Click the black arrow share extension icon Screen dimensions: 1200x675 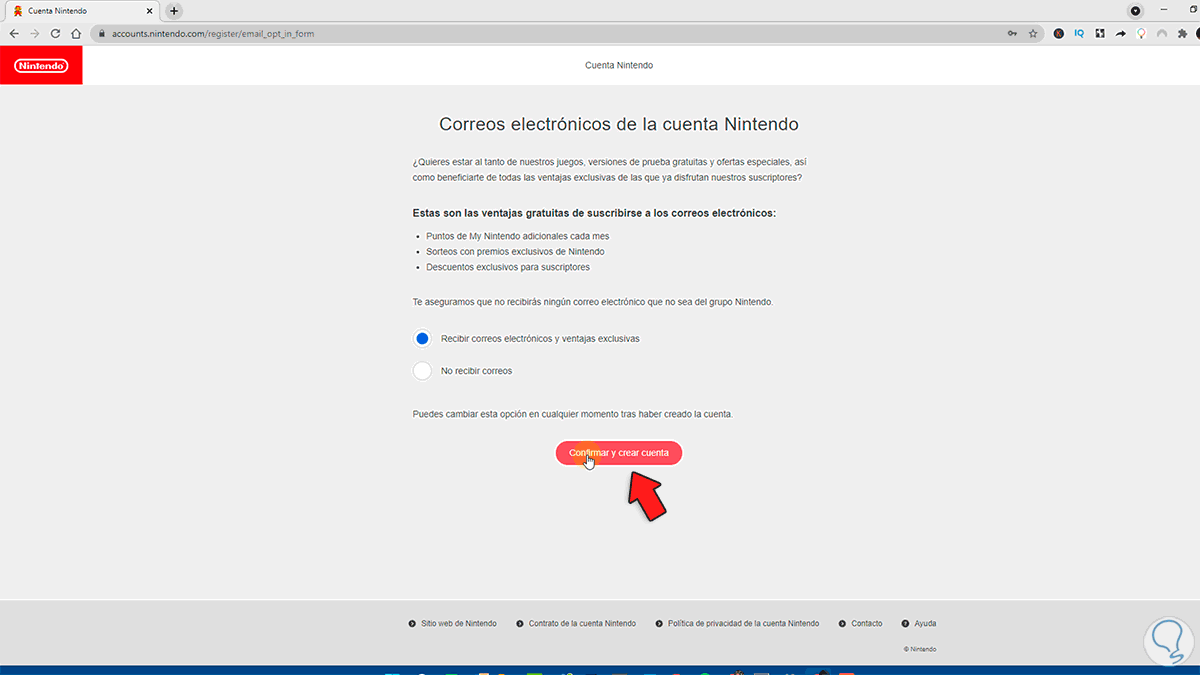tap(1121, 33)
